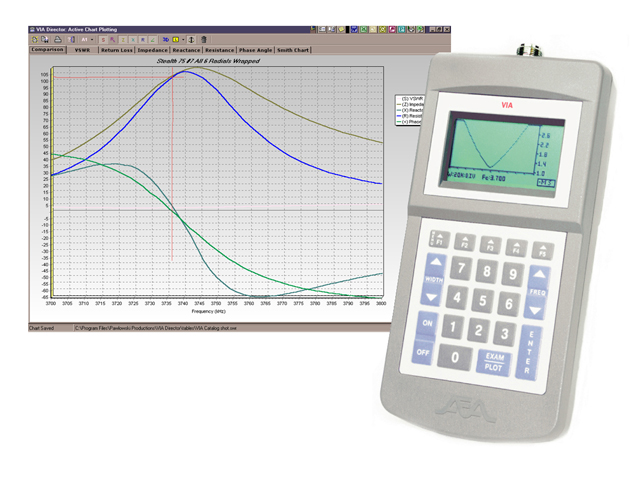The image size is (640, 480).
Task: Open the Phase Angle tab
Action: (256, 50)
